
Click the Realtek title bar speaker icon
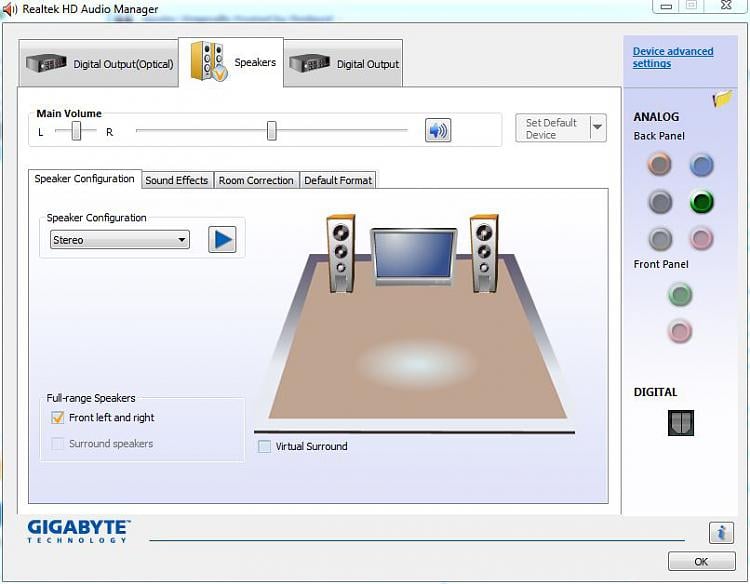pyautogui.click(x=10, y=9)
